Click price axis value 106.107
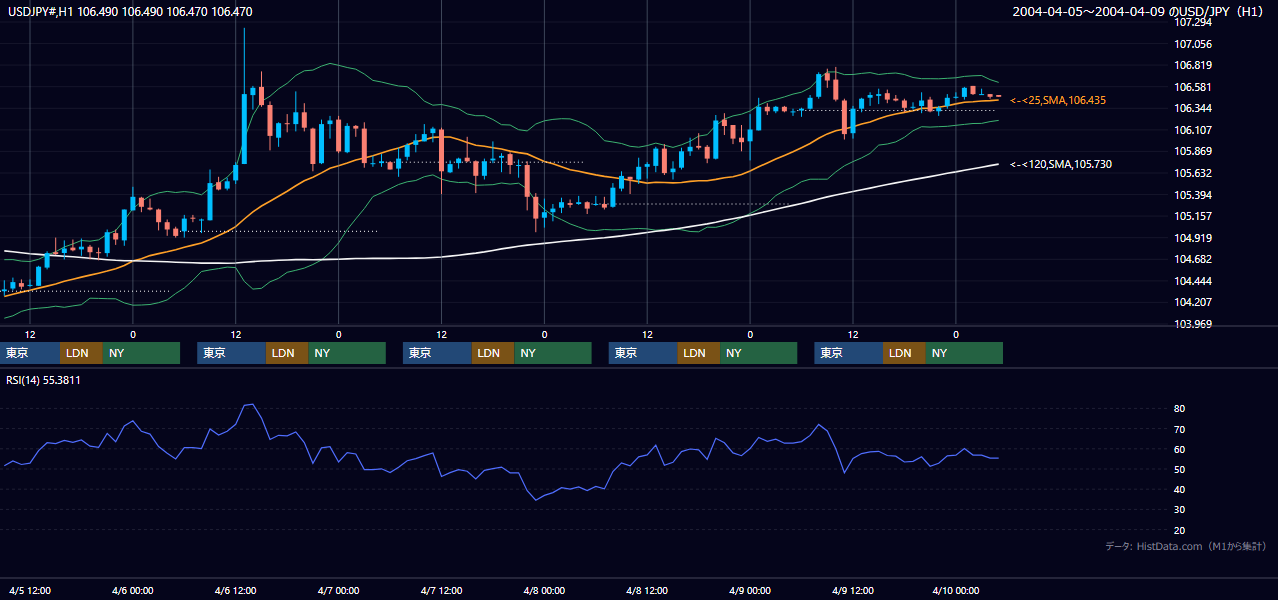 coord(1193,130)
